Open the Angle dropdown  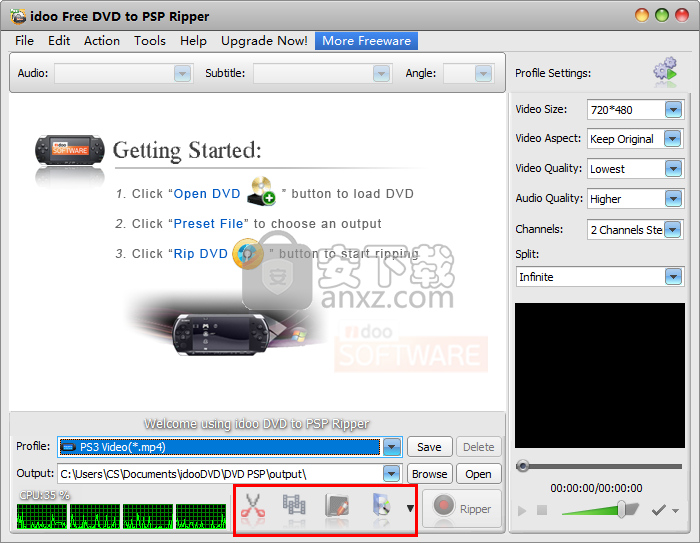483,73
